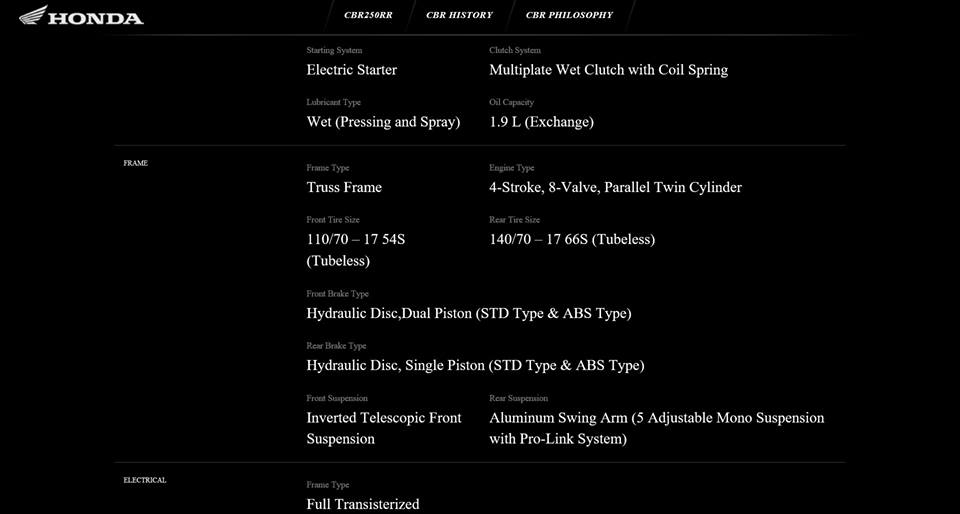The image size is (960, 514).
Task: Click the Honda wing logo
Action: point(34,15)
